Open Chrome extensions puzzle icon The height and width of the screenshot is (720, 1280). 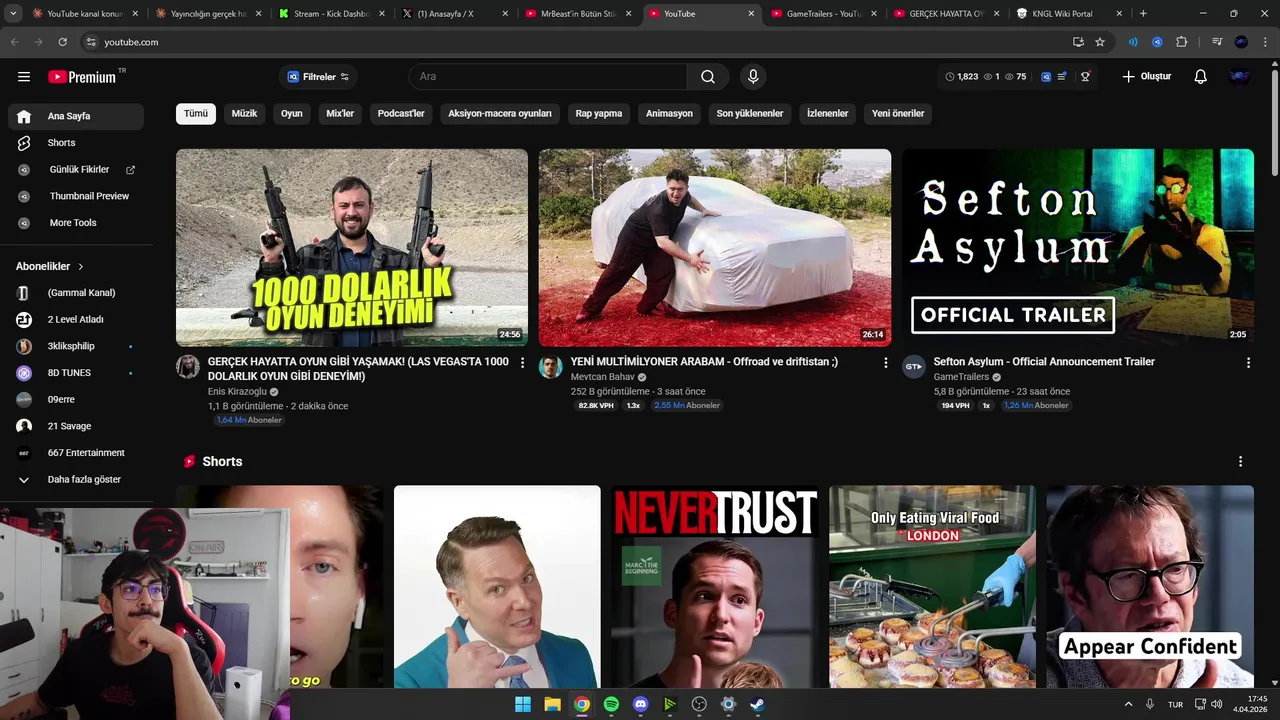click(x=1182, y=42)
